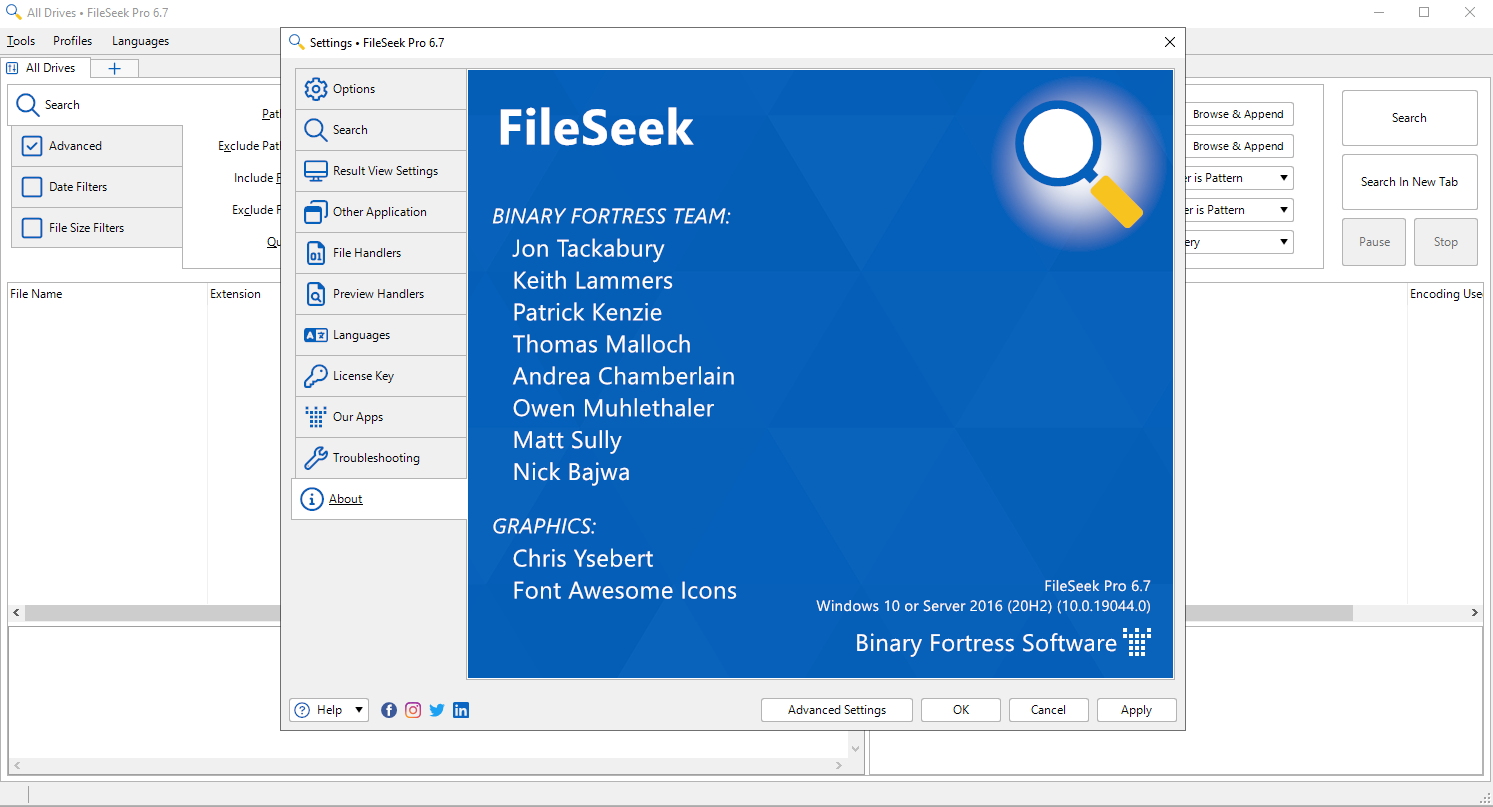
Task: Click the Search magnifier icon in settings sidebar
Action: click(316, 130)
